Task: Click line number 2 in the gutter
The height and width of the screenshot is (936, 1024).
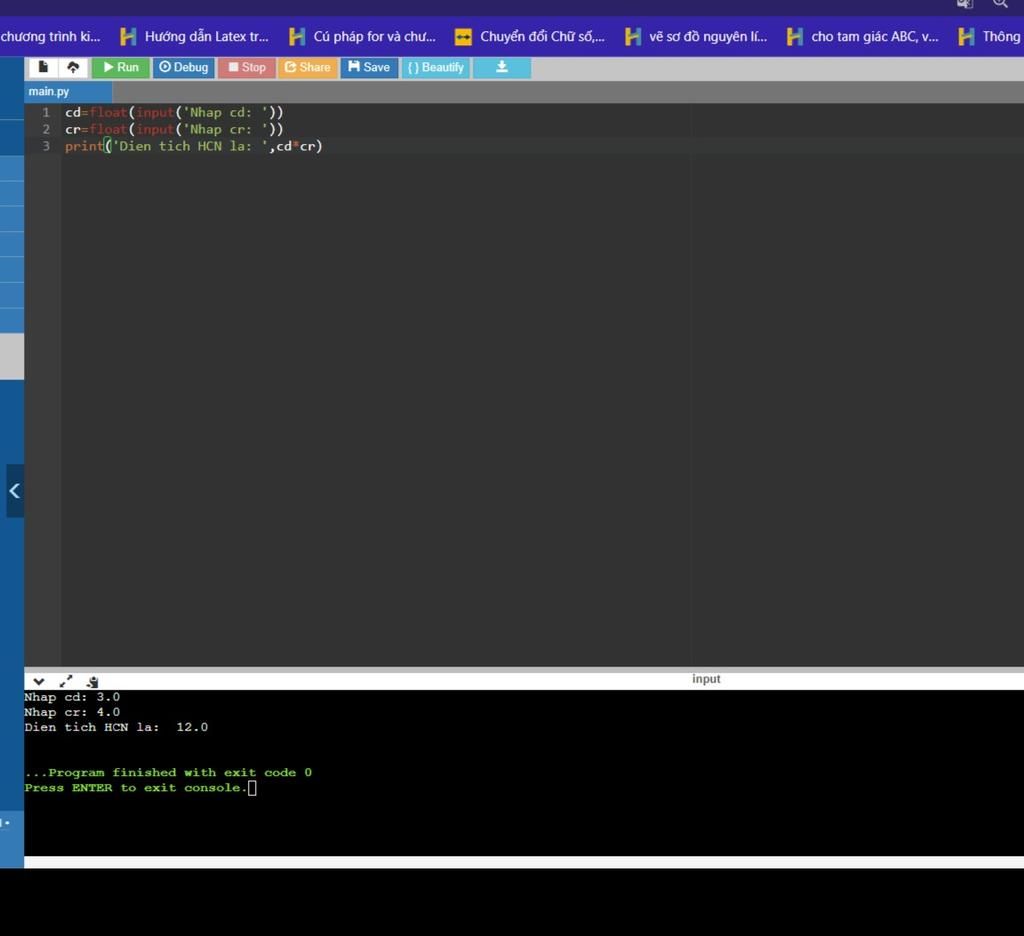Action: click(46, 129)
